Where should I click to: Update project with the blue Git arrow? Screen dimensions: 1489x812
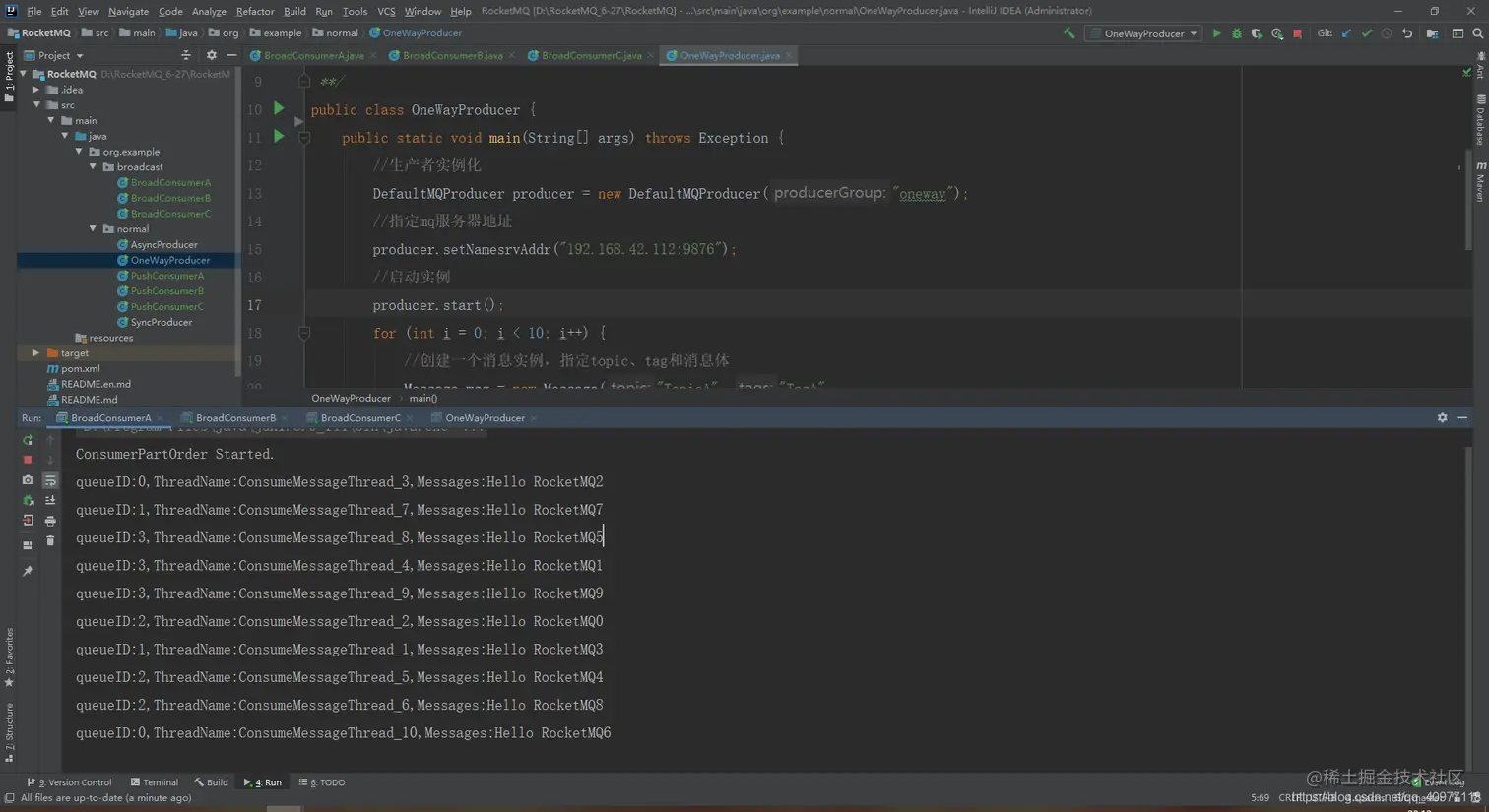pos(1346,33)
